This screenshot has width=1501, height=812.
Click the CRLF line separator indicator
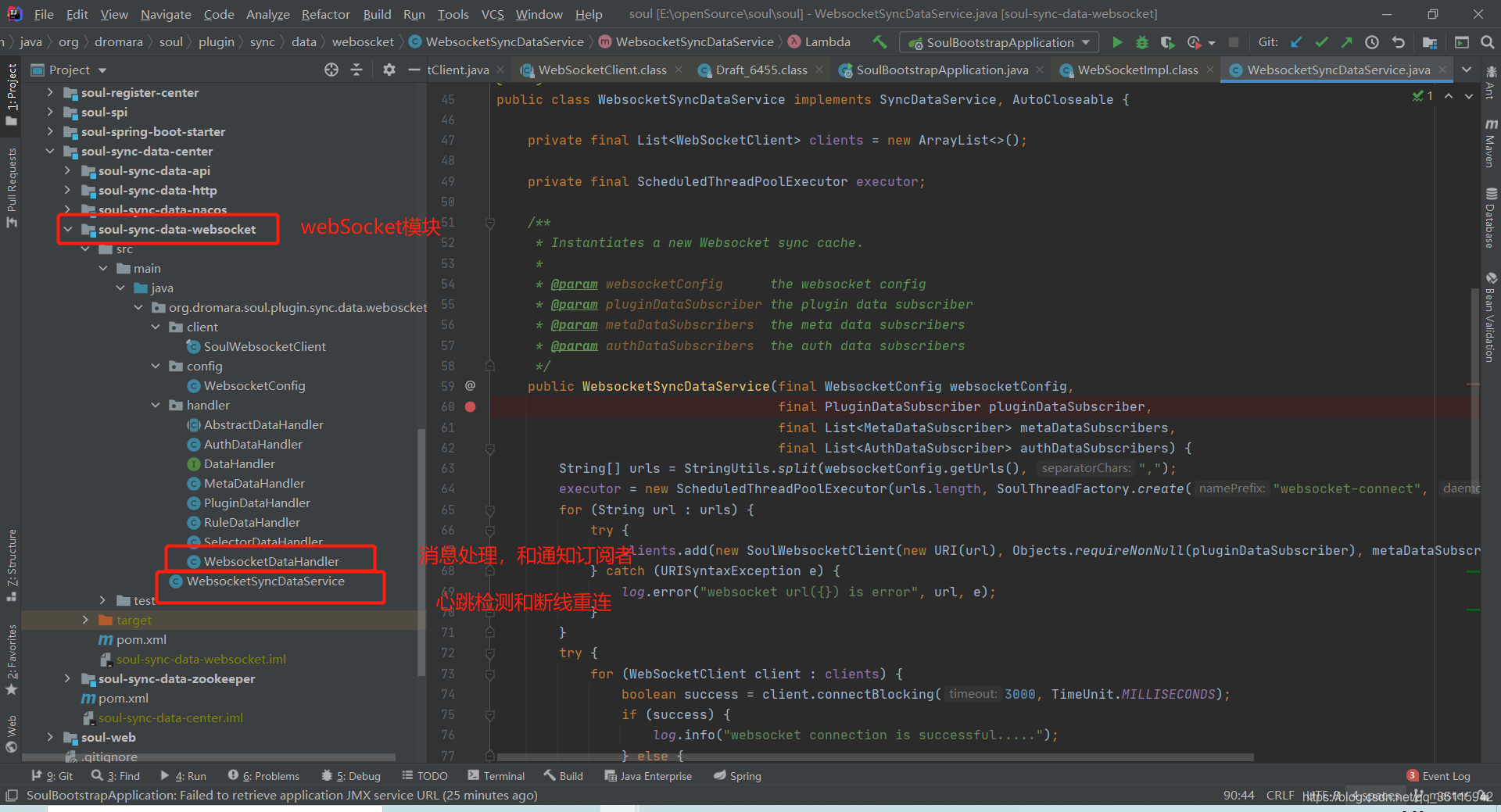[x=1280, y=796]
